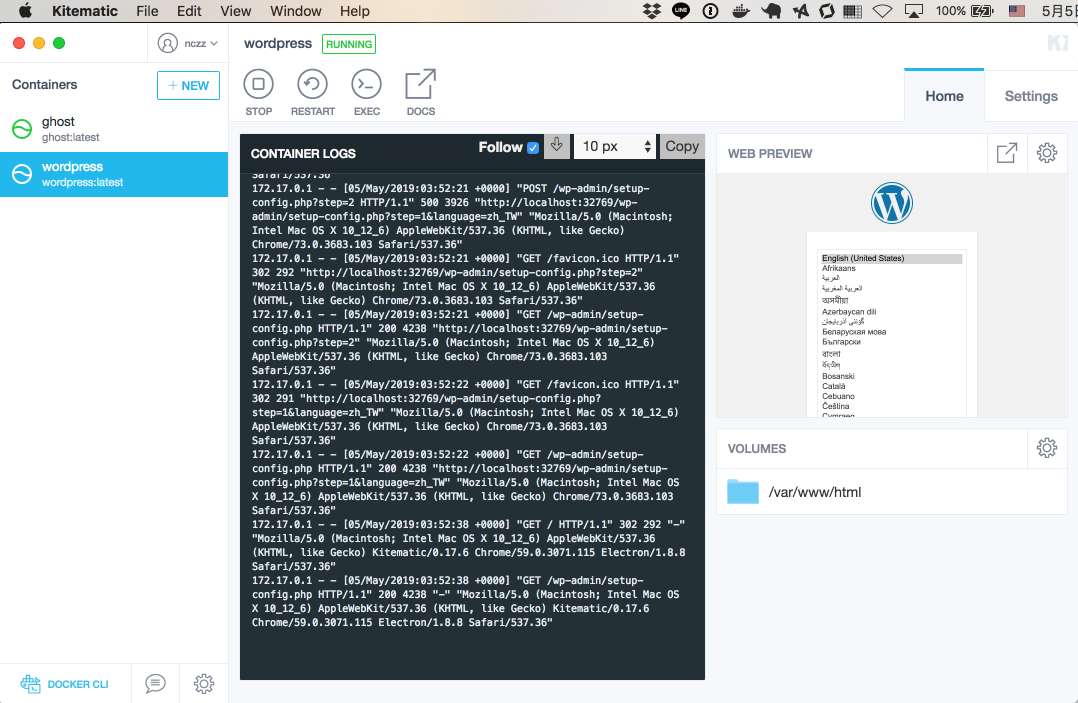This screenshot has height=703, width=1078.
Task: Click the Containers sidebar heading
Action: pyautogui.click(x=45, y=85)
